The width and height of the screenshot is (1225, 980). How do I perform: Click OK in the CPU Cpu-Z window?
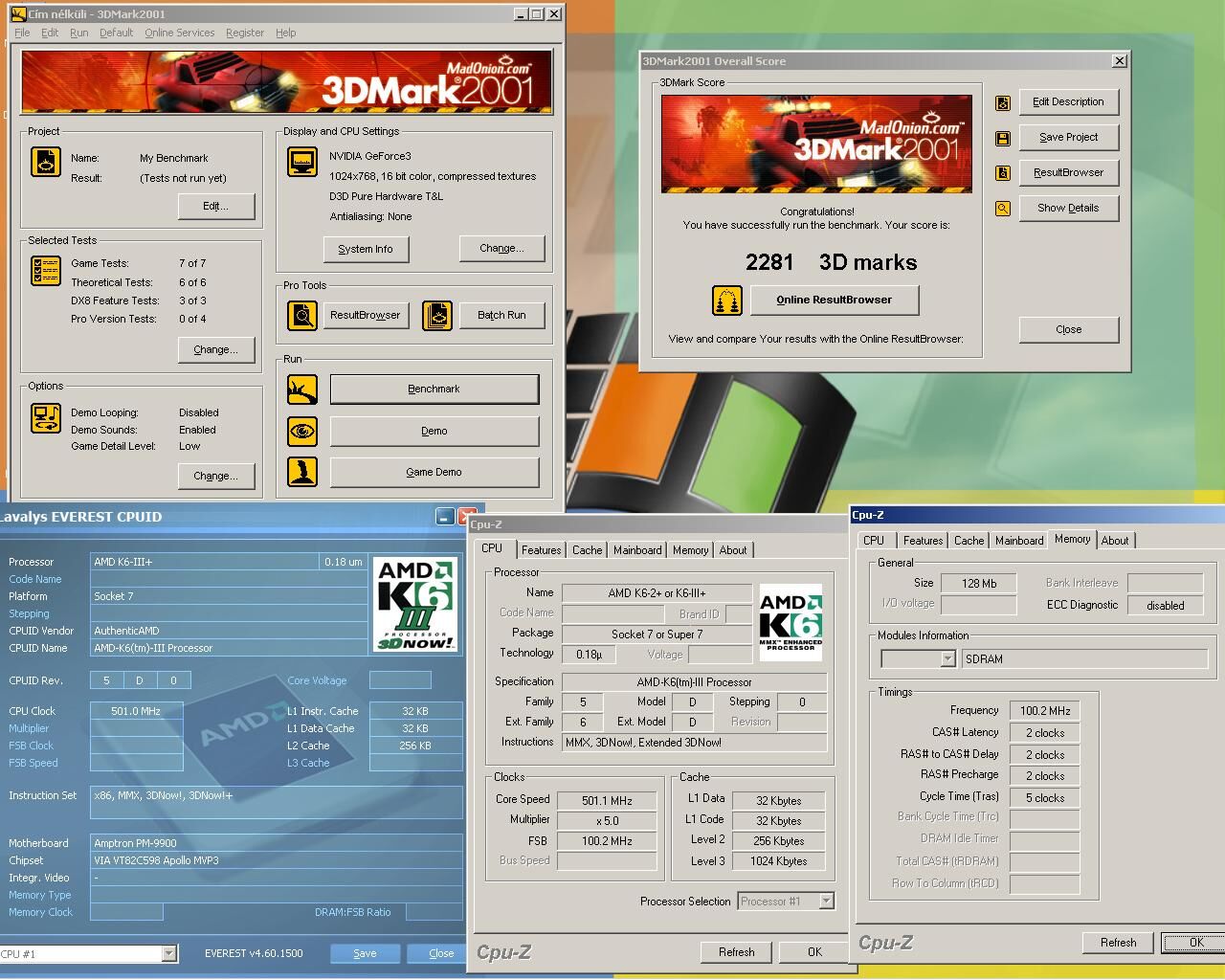(814, 952)
